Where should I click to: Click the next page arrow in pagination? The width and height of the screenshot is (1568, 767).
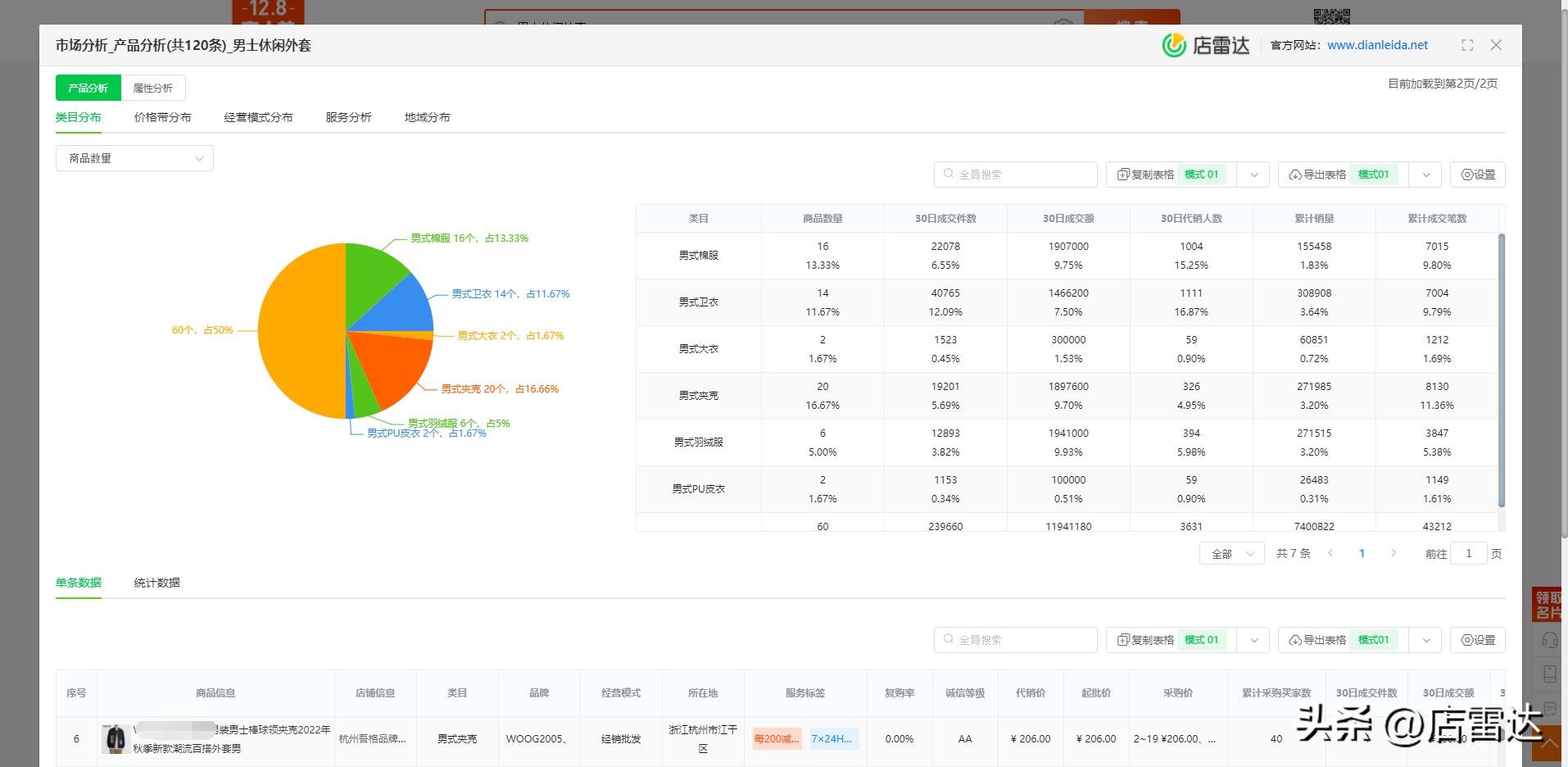[x=1394, y=554]
